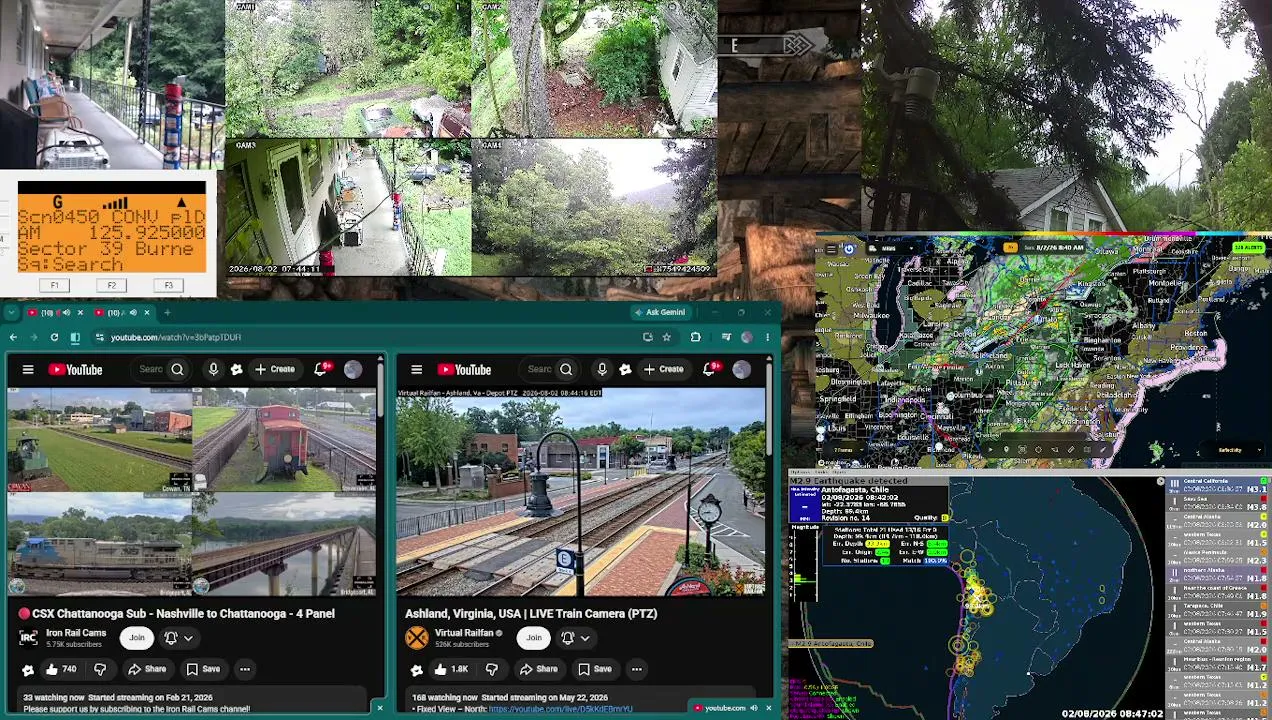Viewport: 1272px width, 720px height.
Task: Open left YouTube hamburger guide menu
Action: [x=28, y=370]
